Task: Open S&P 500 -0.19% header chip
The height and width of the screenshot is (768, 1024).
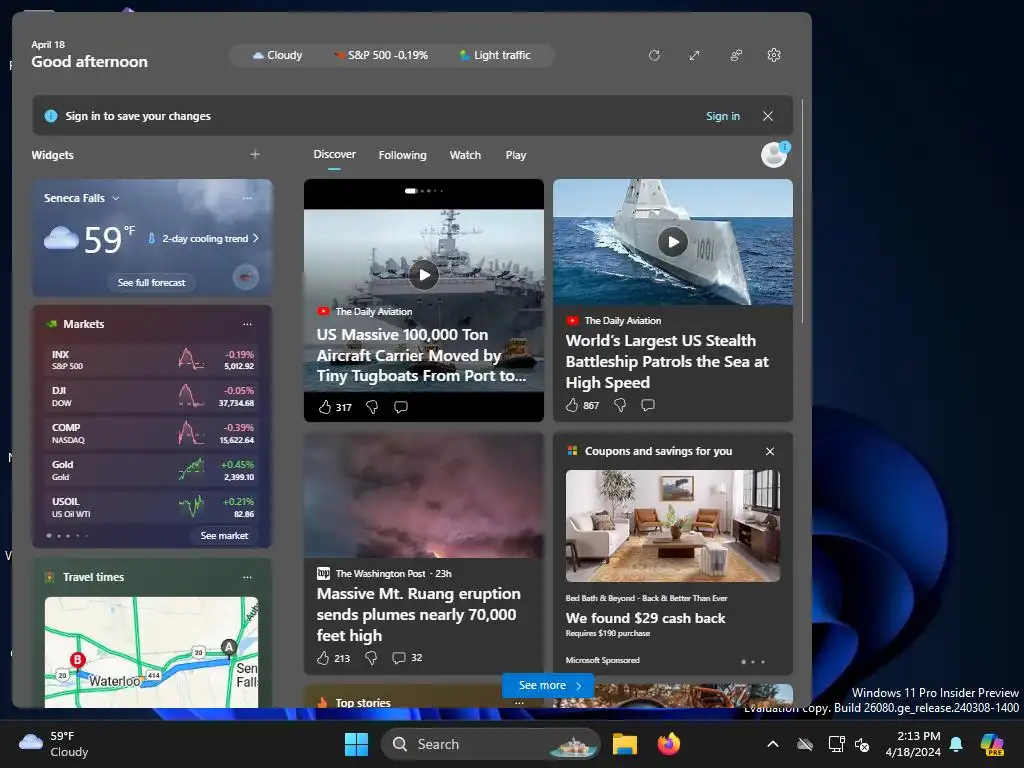Action: point(381,56)
